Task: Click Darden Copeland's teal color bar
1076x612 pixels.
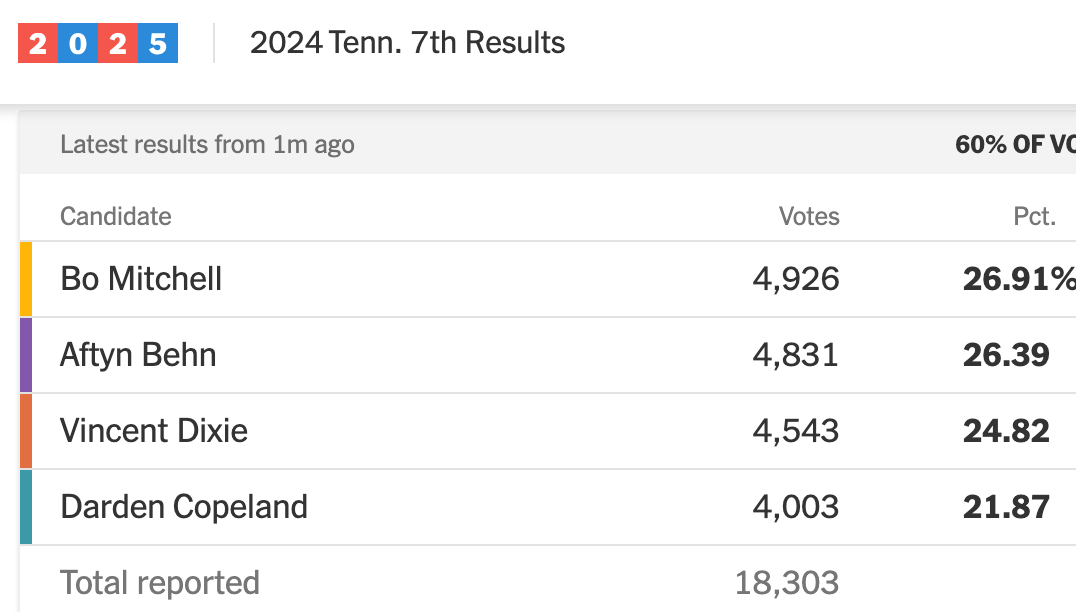Action: [26, 507]
